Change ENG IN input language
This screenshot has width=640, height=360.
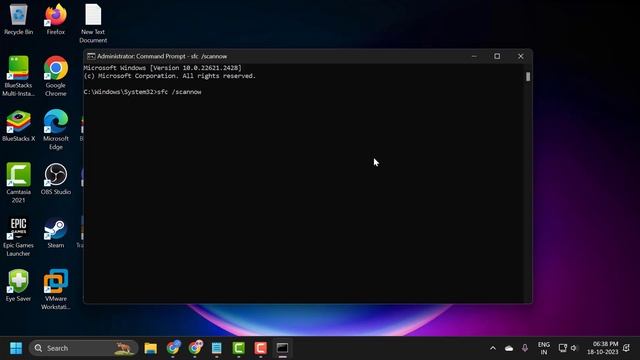[544, 348]
